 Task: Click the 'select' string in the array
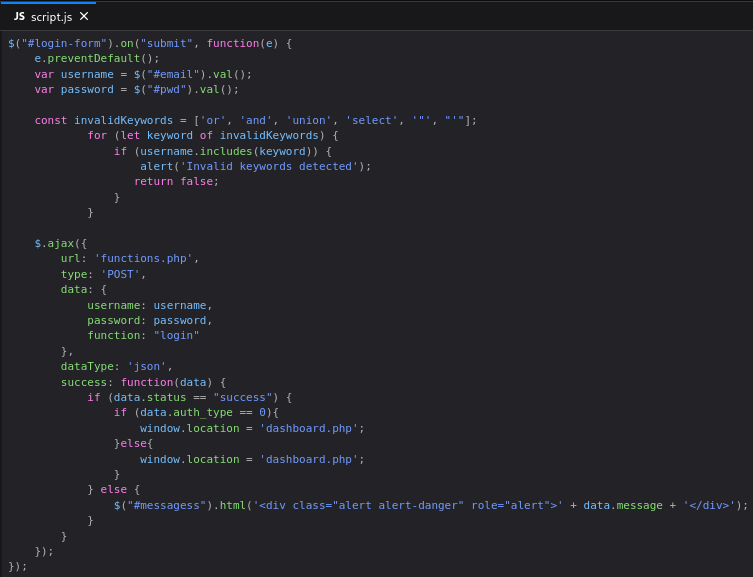[372, 120]
